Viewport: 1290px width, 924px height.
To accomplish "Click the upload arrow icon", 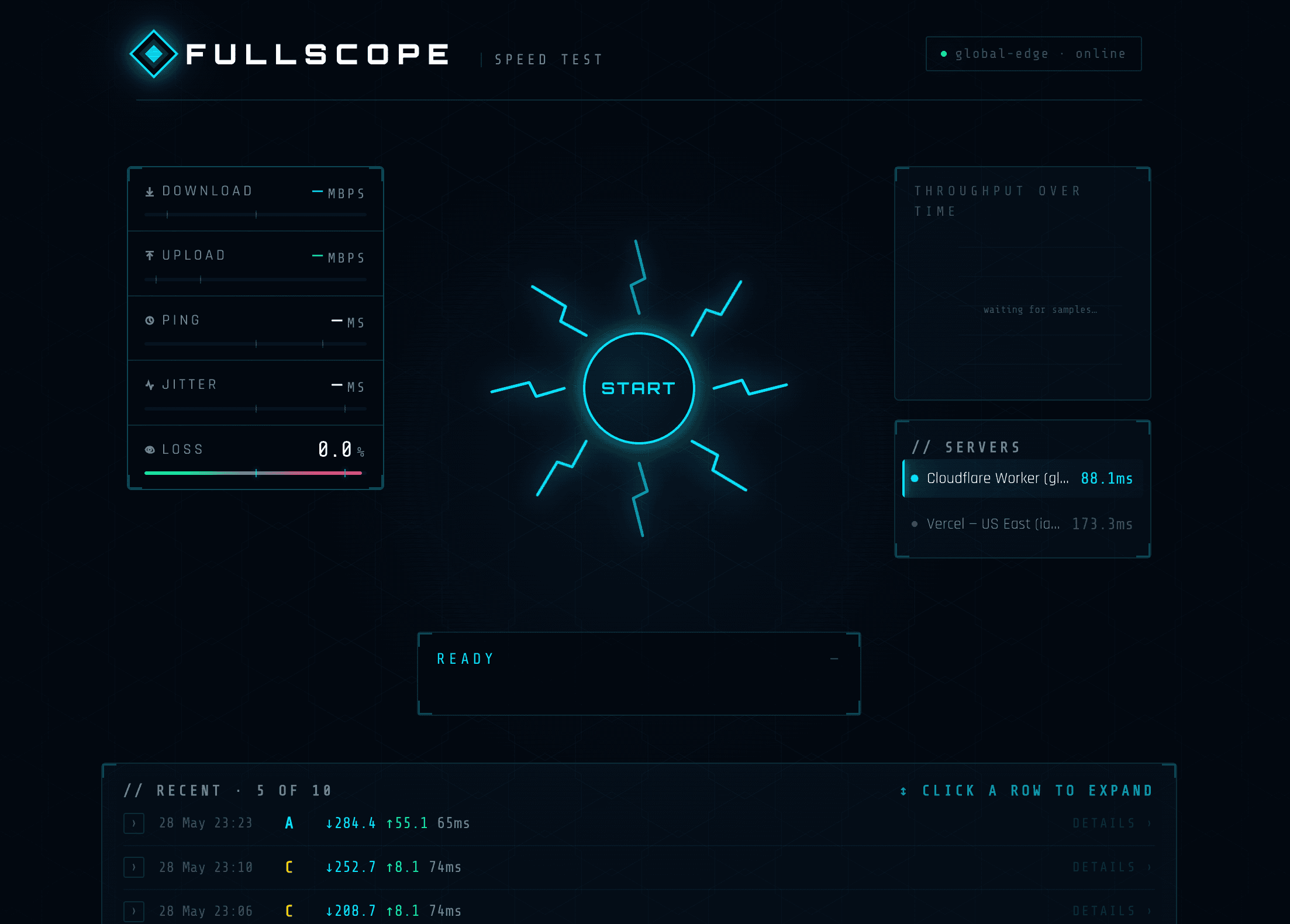I will pos(150,256).
